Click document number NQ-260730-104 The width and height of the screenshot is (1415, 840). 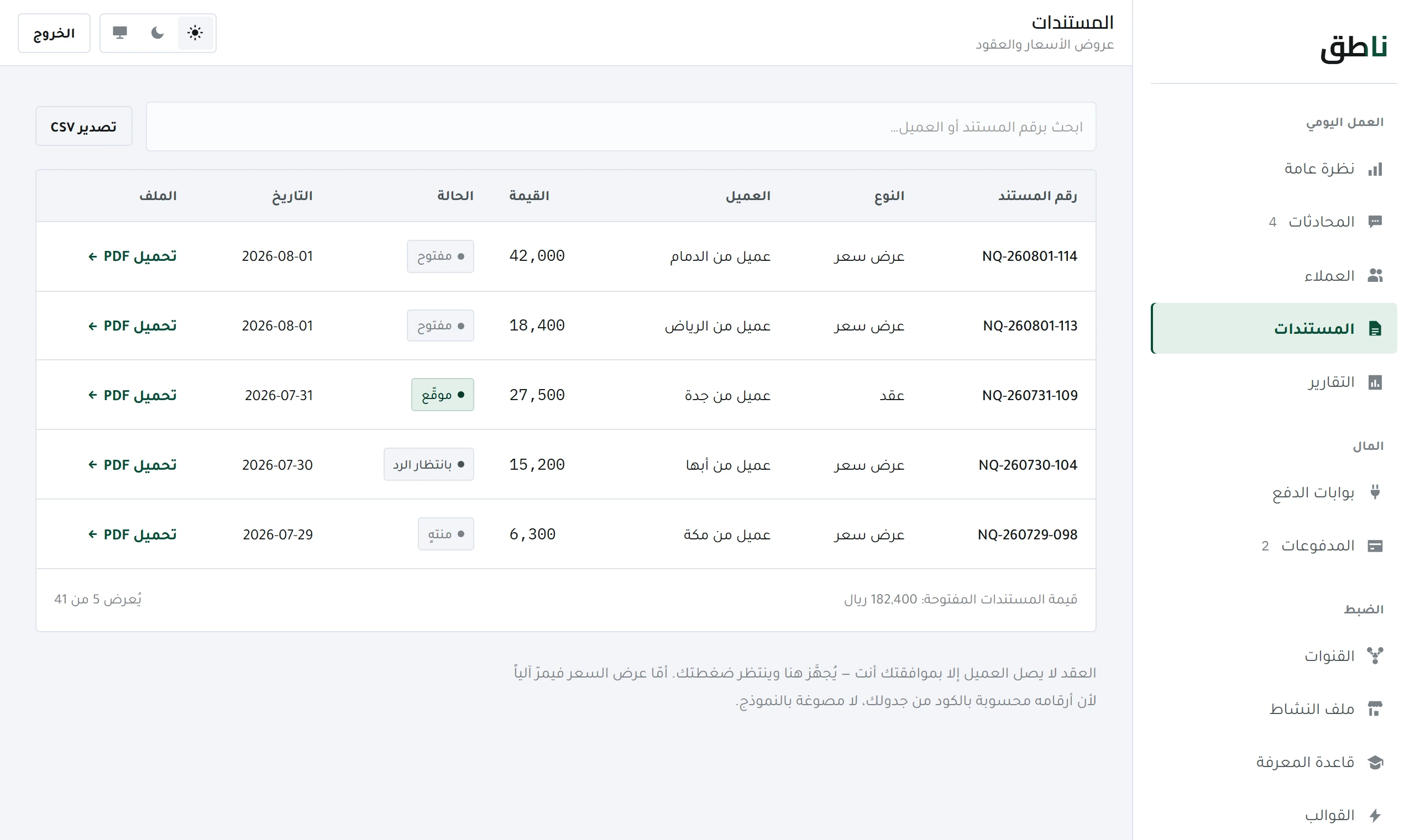[1028, 465]
